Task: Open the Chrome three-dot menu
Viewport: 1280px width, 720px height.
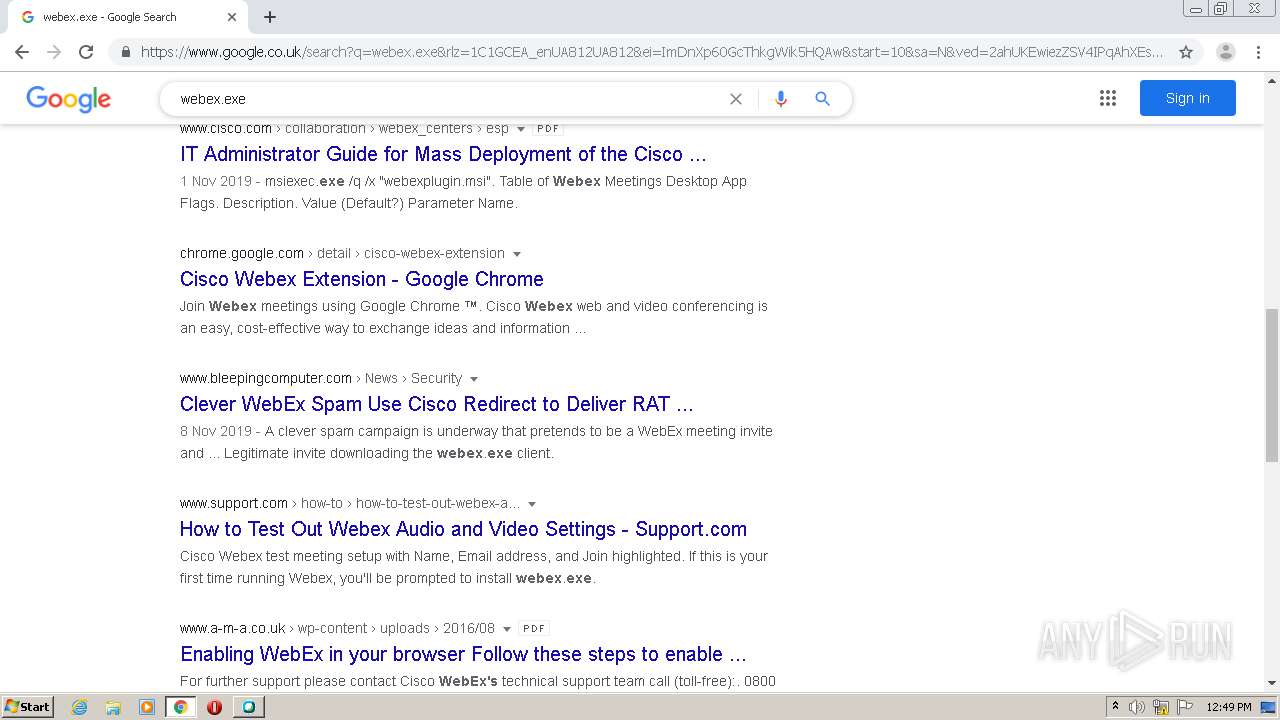Action: pos(1258,52)
